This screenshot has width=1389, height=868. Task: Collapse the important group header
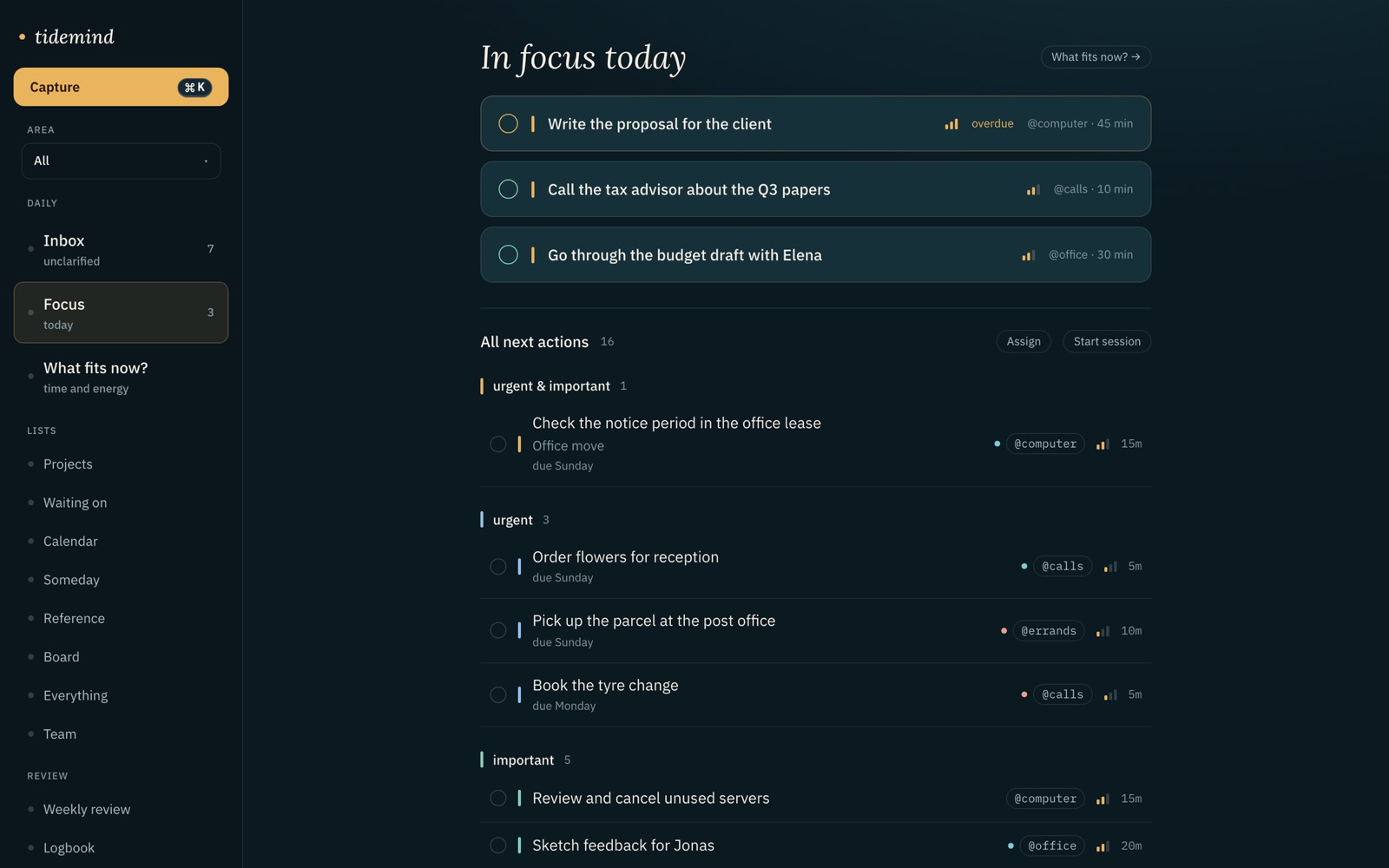point(525,759)
